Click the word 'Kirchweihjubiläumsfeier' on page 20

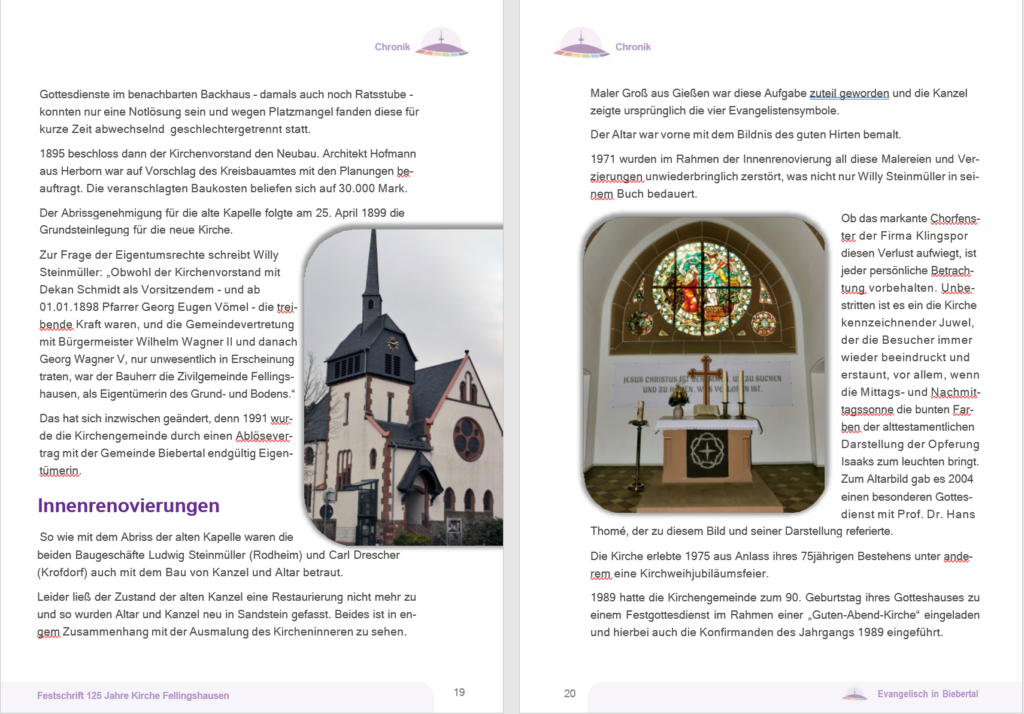click(705, 574)
